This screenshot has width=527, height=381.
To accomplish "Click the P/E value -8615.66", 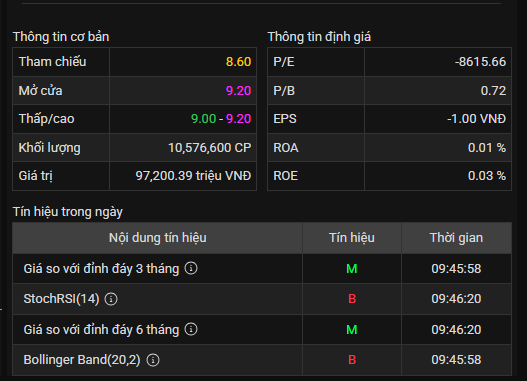I will click(480, 62).
